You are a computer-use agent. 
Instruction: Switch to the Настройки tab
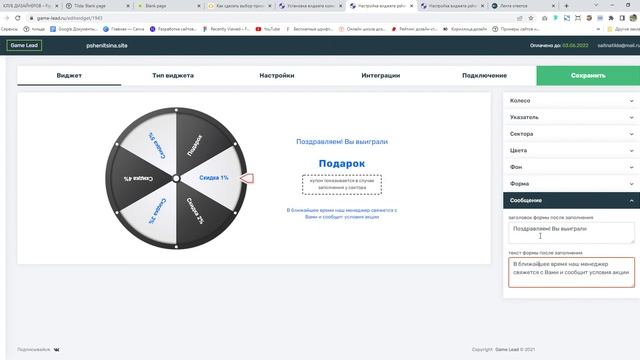coord(277,76)
